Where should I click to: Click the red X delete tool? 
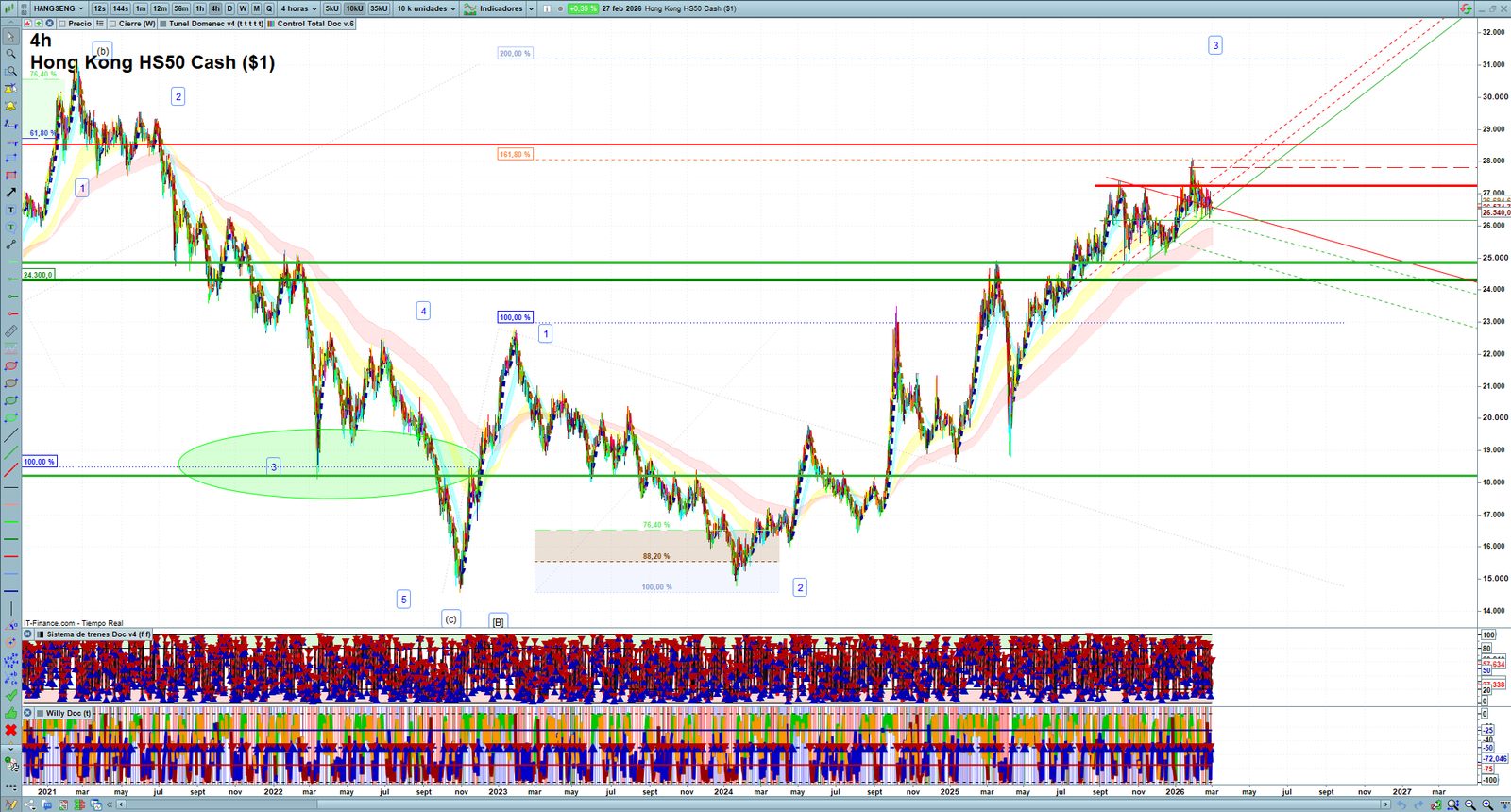coord(10,730)
